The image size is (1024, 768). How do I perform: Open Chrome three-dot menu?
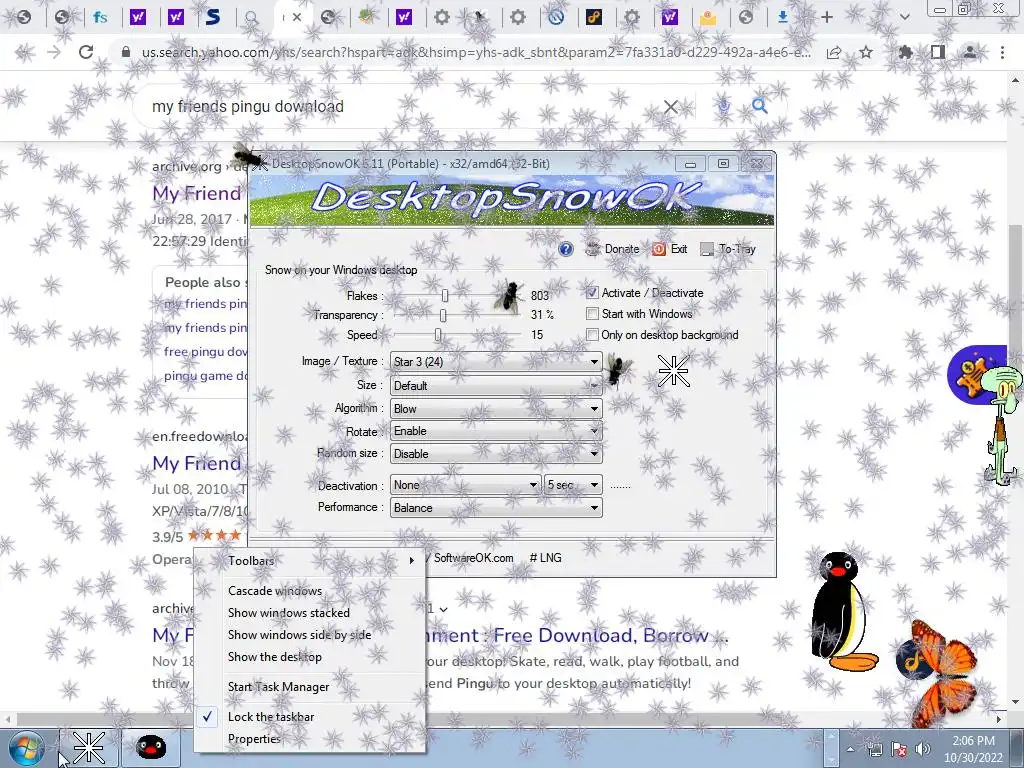(1002, 52)
